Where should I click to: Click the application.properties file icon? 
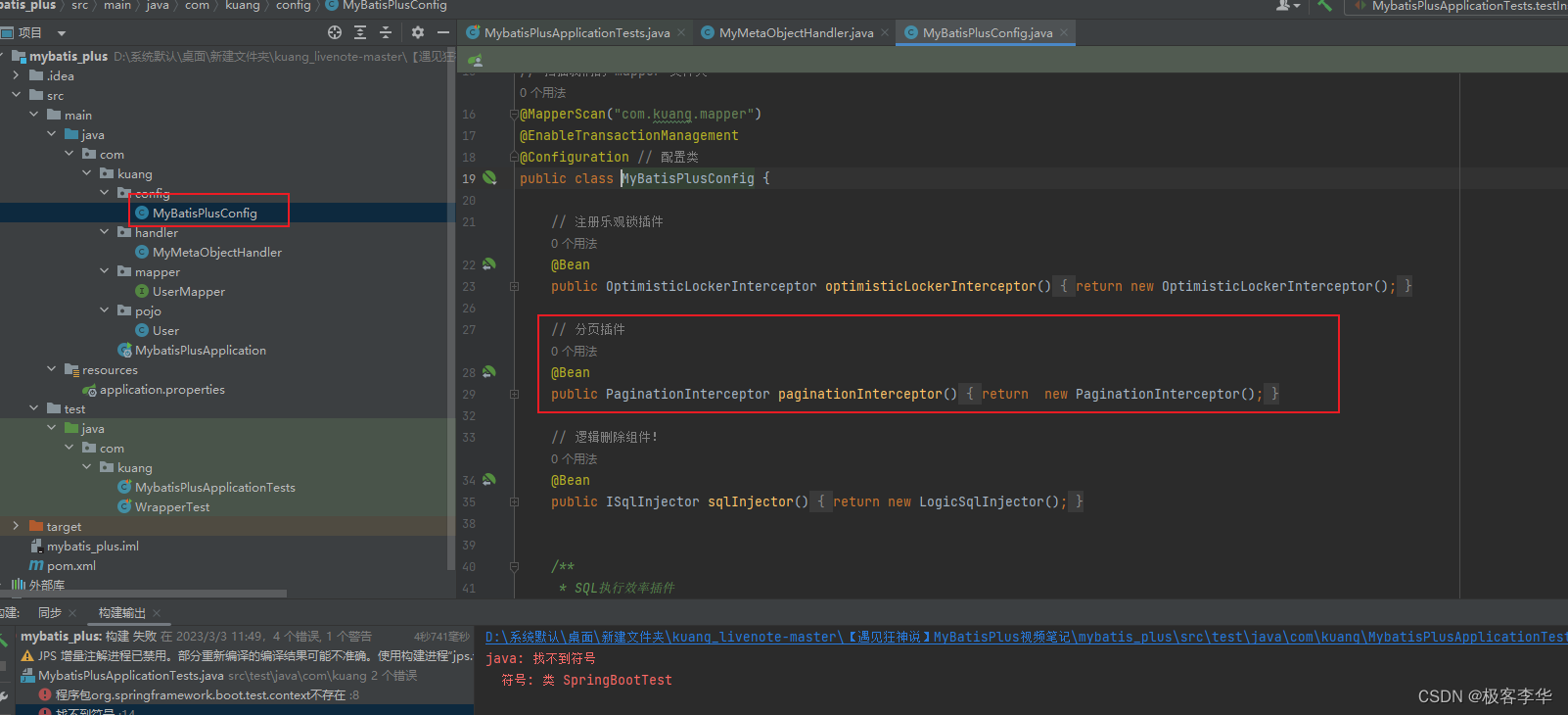coord(89,390)
